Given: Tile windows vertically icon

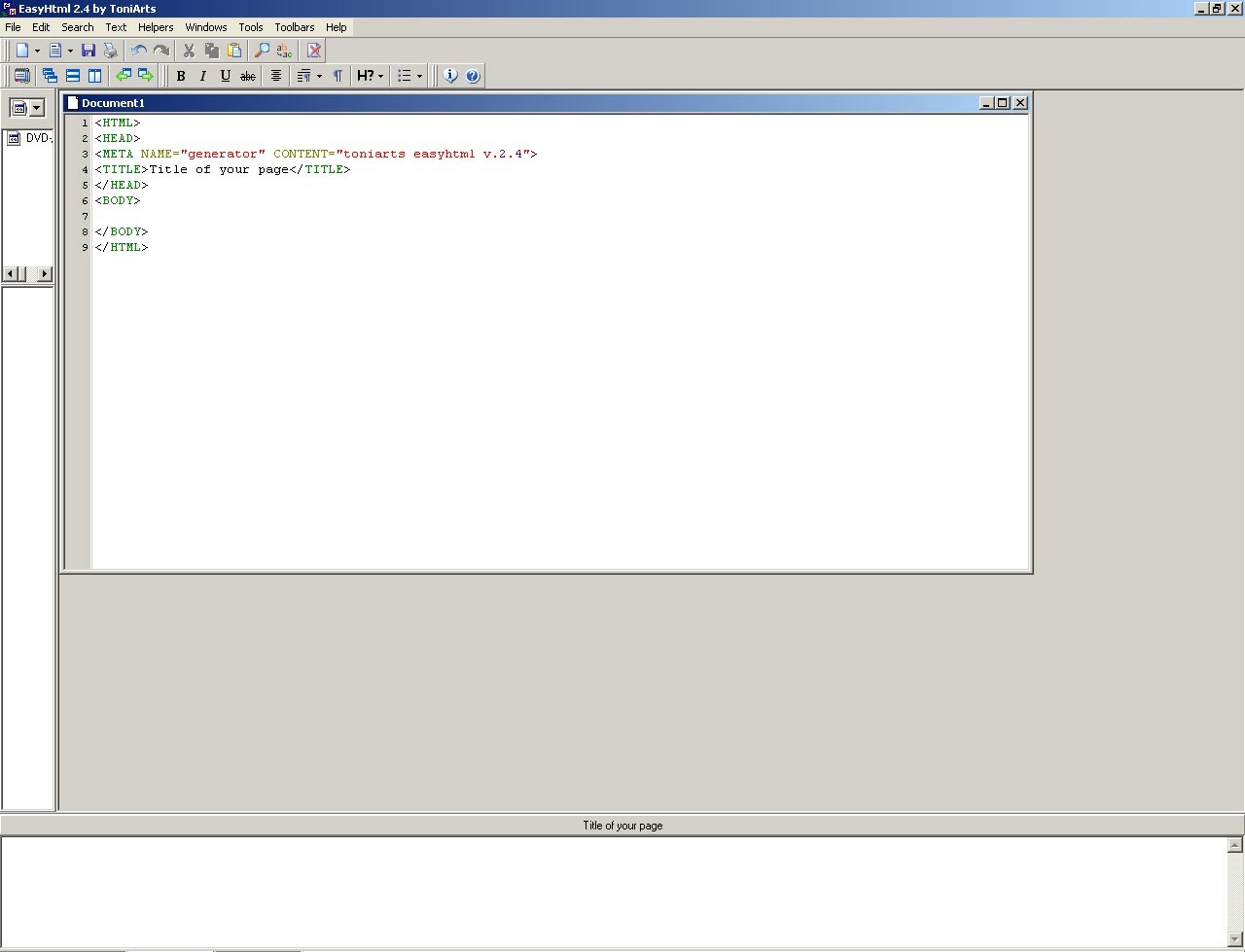Looking at the screenshot, I should click(x=95, y=76).
